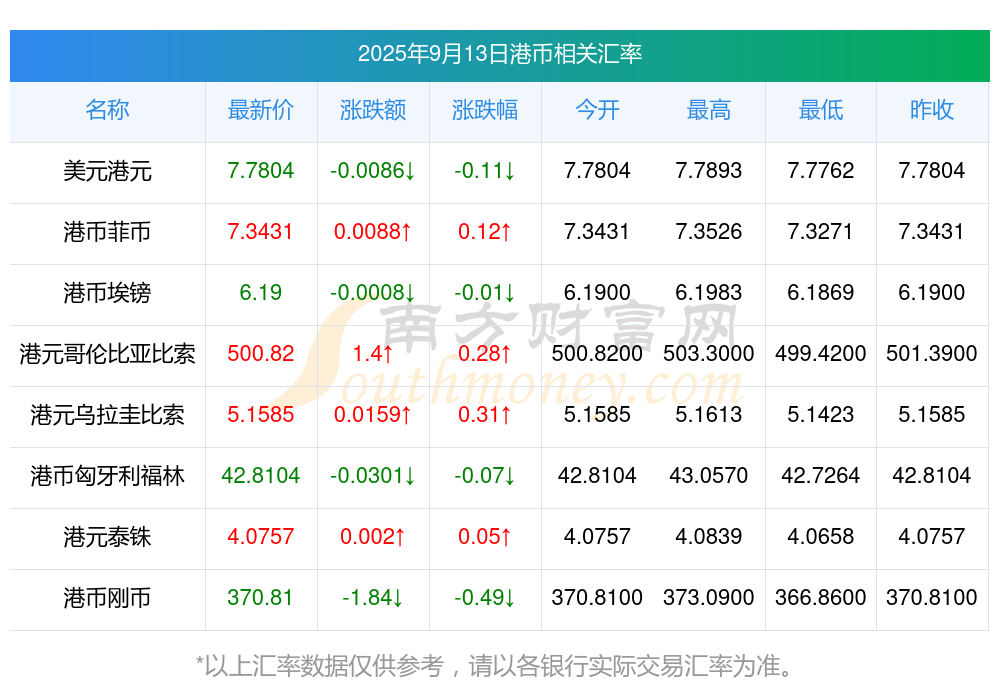Click green latest price 370.81
The width and height of the screenshot is (1000, 698).
pyautogui.click(x=260, y=597)
